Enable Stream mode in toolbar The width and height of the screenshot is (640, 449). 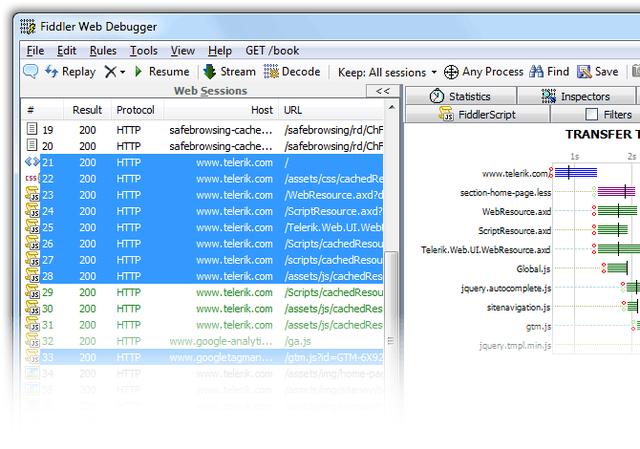point(229,71)
